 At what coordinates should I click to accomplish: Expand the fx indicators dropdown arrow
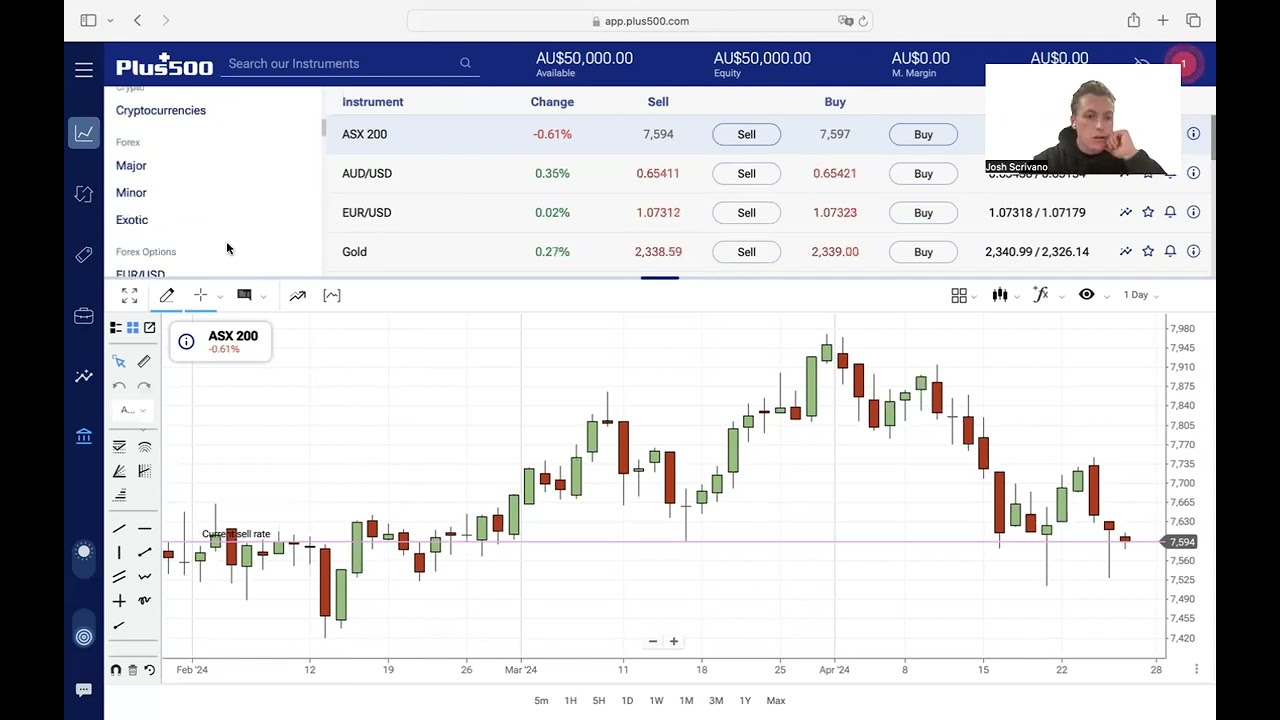tap(1061, 296)
